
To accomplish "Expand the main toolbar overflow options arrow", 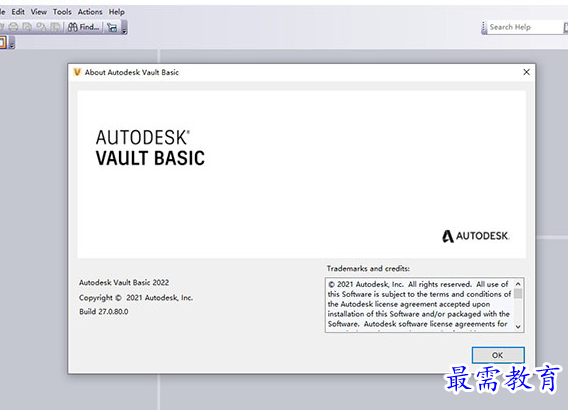I will pos(124,28).
